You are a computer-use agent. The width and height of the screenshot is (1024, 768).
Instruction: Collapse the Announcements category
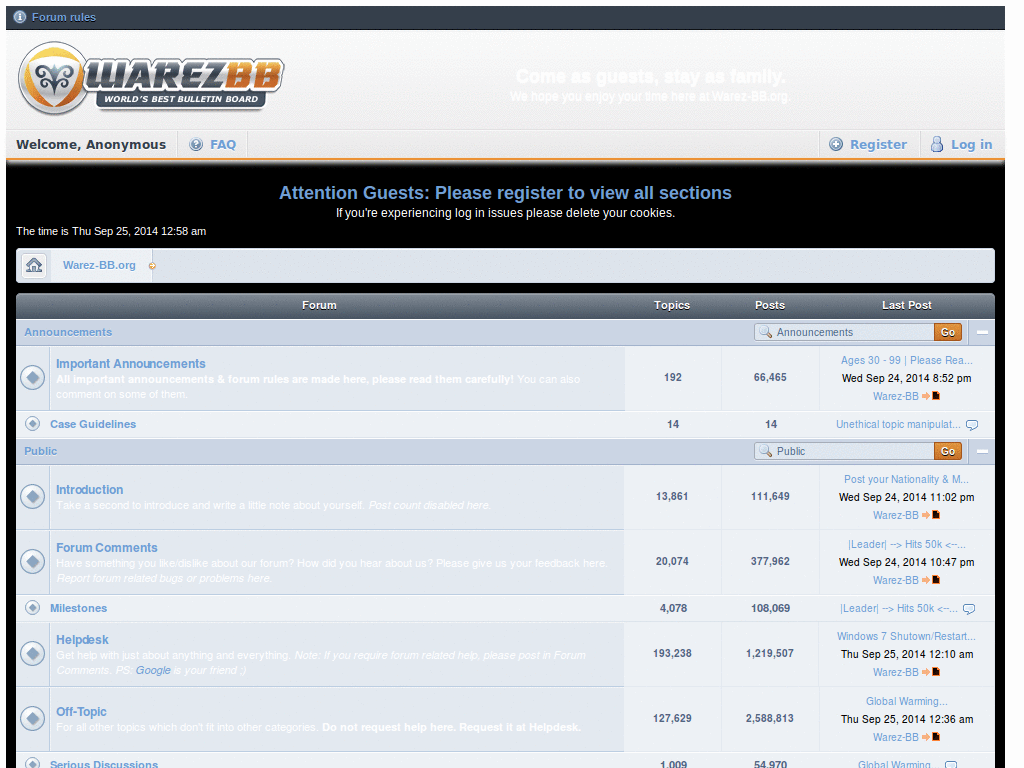tap(982, 332)
